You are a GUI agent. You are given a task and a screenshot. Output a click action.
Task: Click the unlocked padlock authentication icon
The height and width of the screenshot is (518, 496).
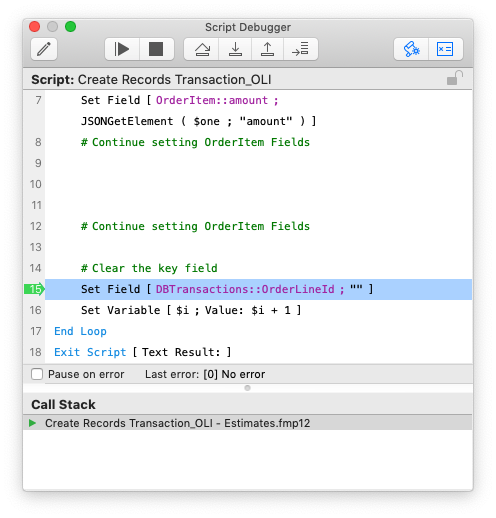(455, 78)
